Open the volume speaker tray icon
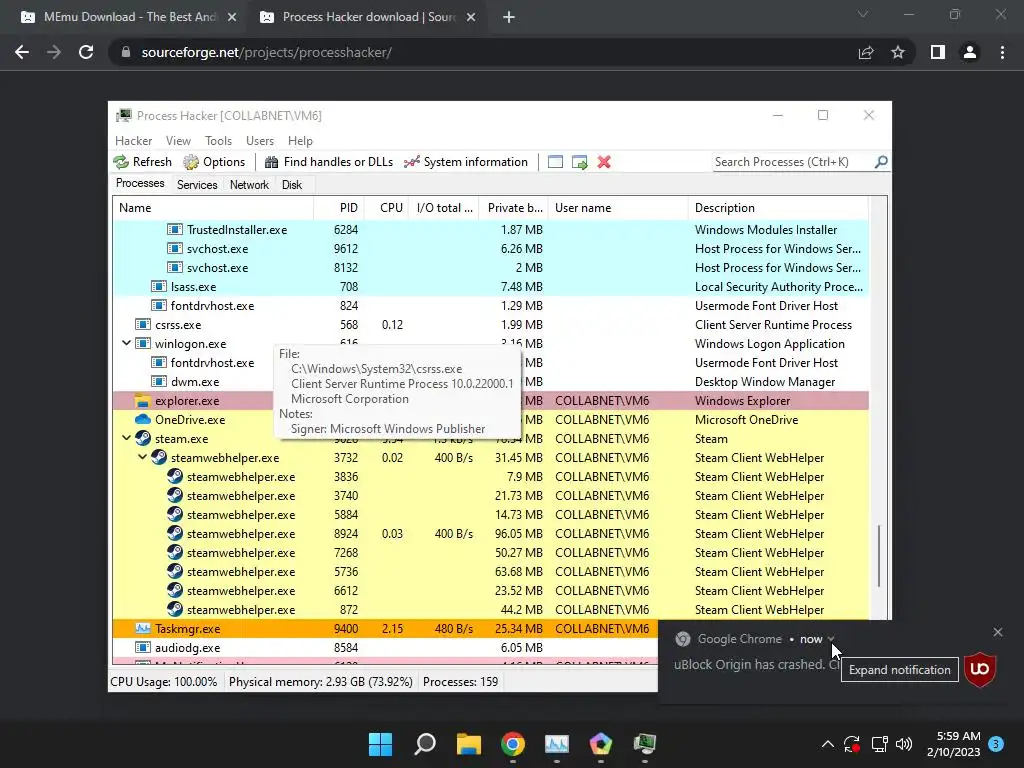The width and height of the screenshot is (1024, 768). 904,744
